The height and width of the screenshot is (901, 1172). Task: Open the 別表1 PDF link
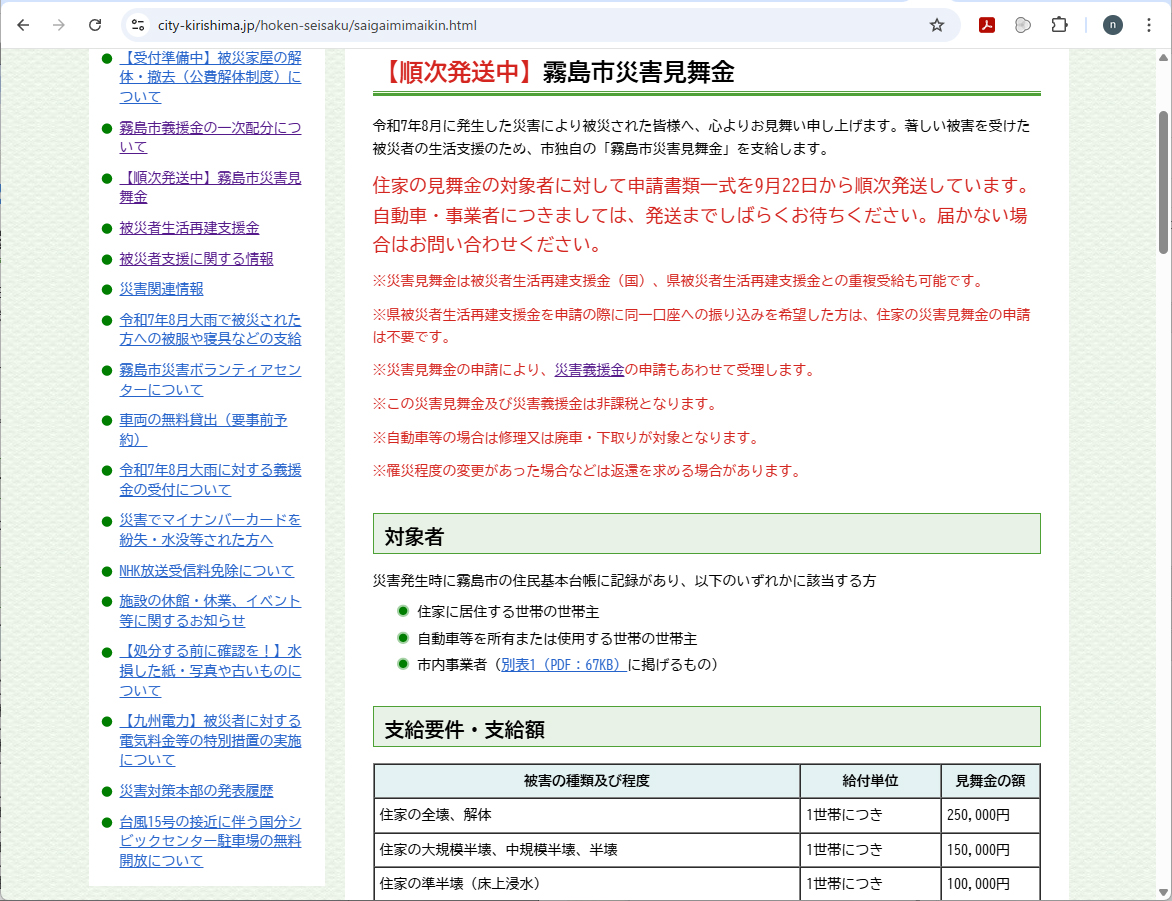pos(563,664)
